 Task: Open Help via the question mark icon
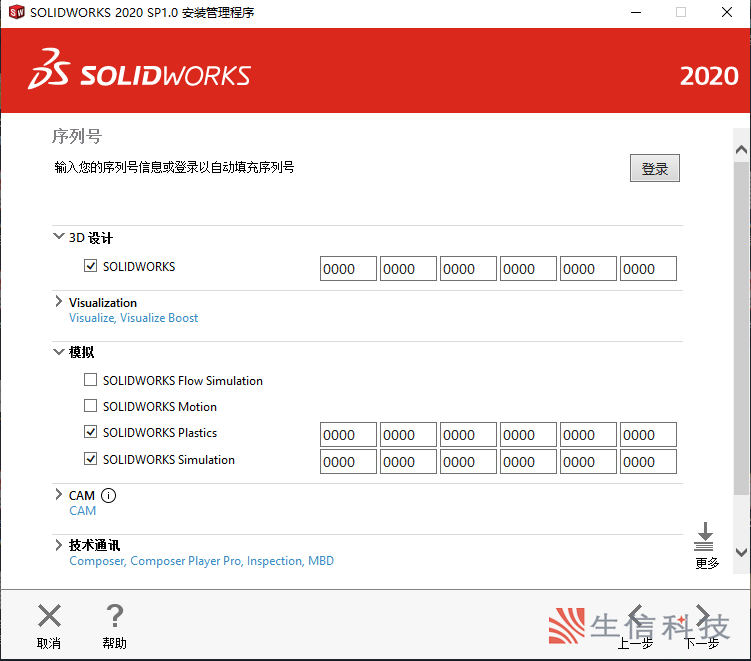coord(114,615)
